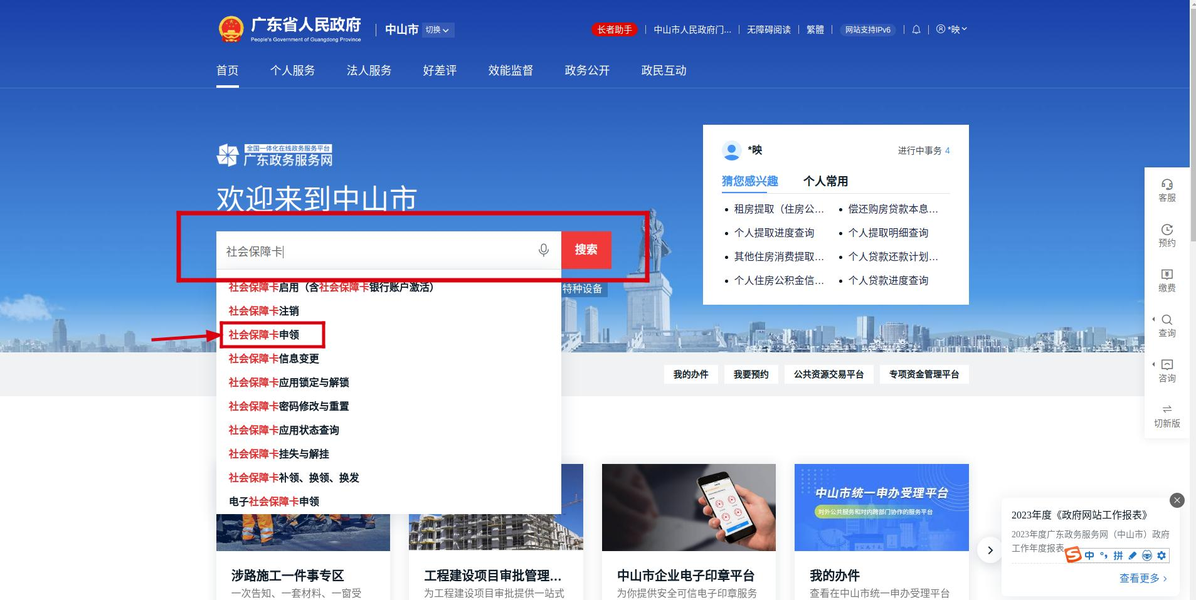Open 个人提取进度查询 link

click(774, 233)
